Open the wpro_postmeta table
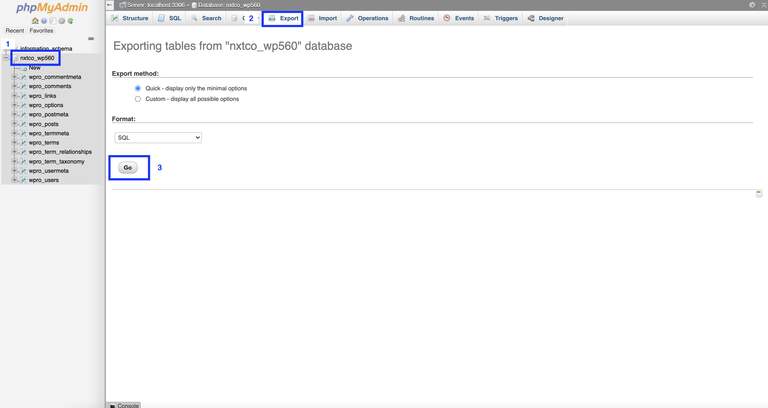 tap(48, 115)
